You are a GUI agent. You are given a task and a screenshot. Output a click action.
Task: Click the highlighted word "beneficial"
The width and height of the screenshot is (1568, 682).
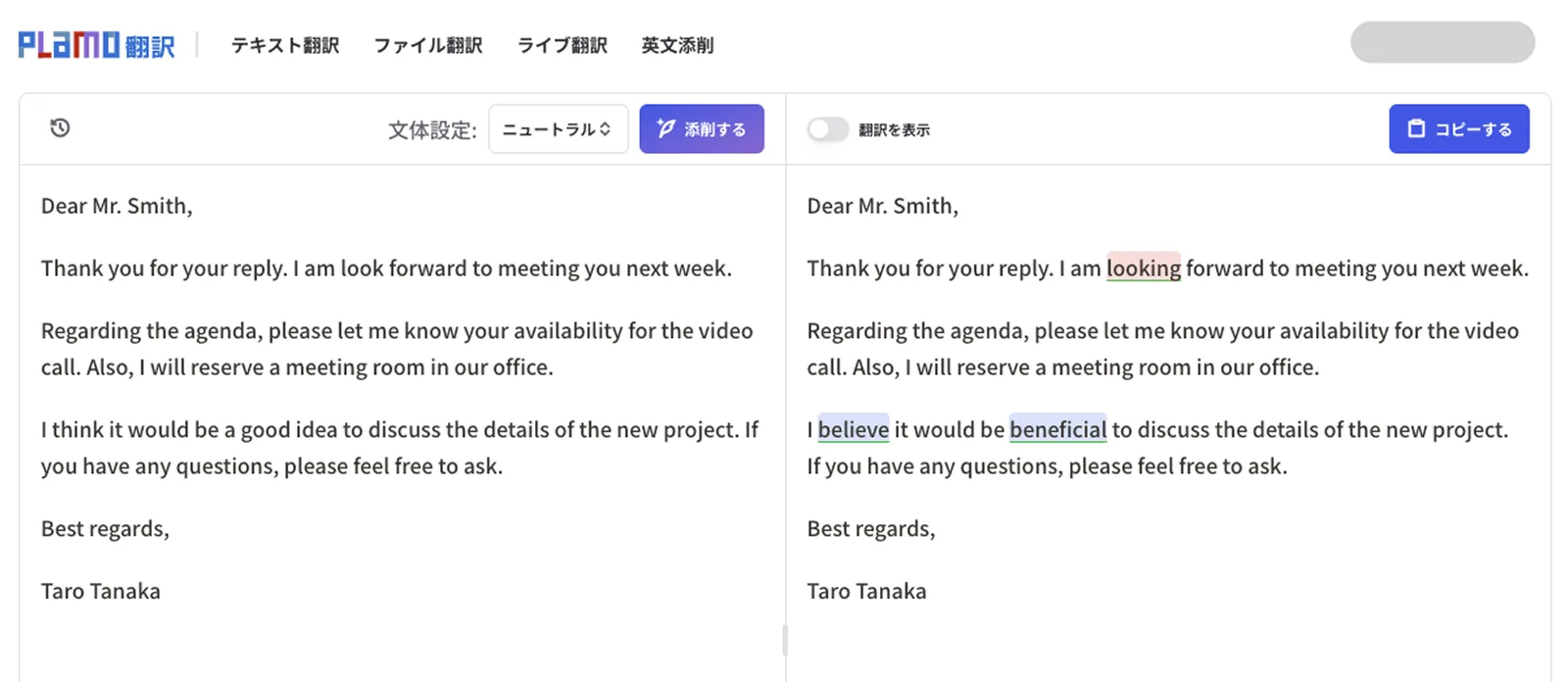point(1058,429)
